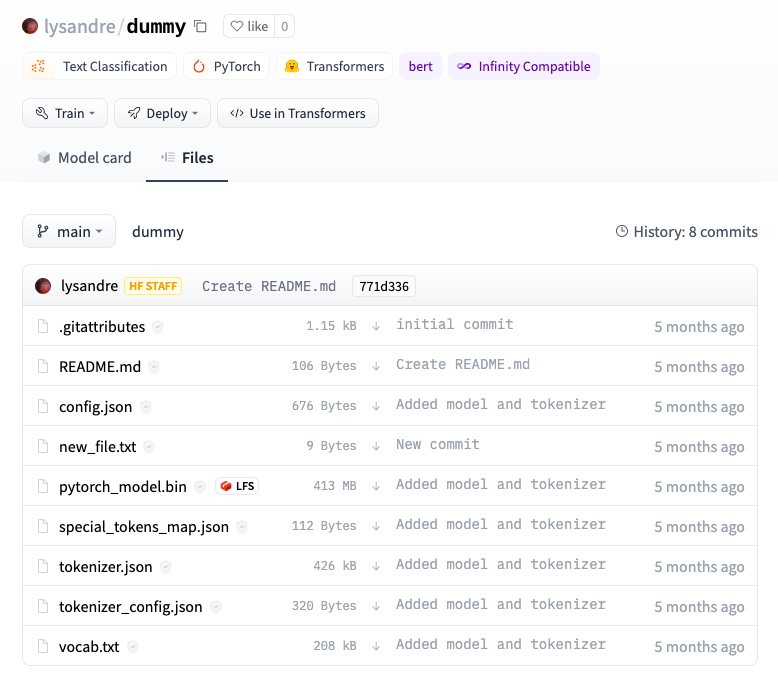This screenshot has width=778, height=681.
Task: Copy the model name with the copy icon
Action: coord(200,26)
